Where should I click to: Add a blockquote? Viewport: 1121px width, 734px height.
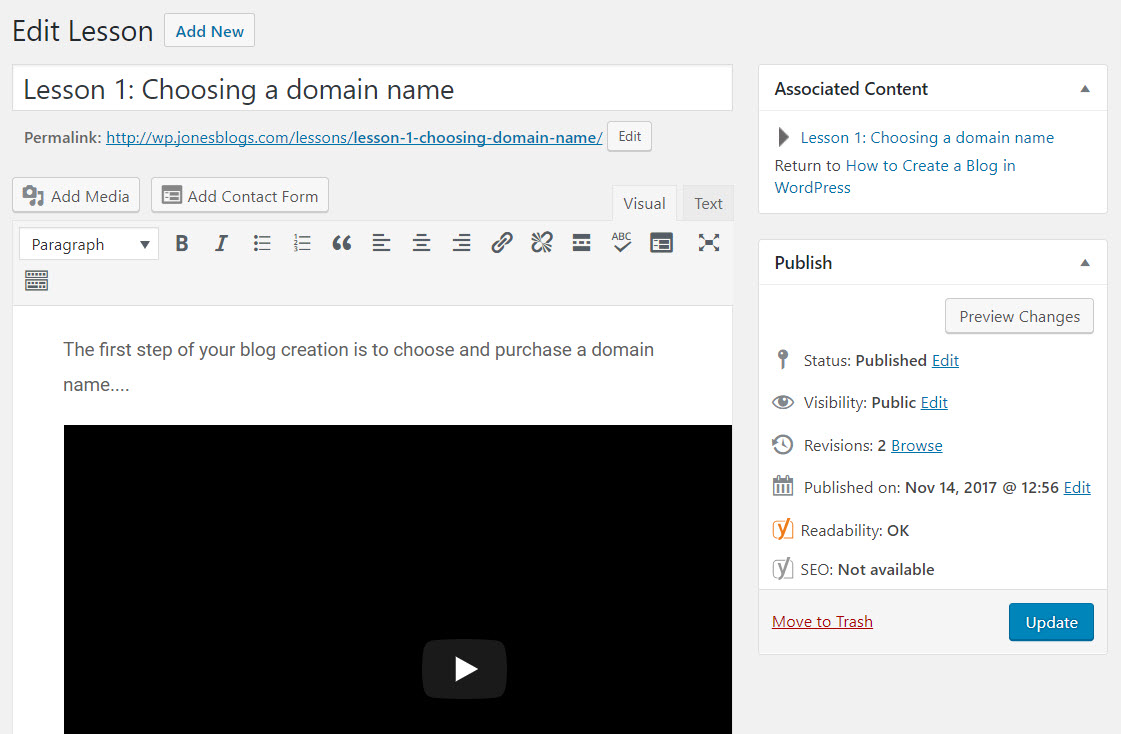pos(342,244)
